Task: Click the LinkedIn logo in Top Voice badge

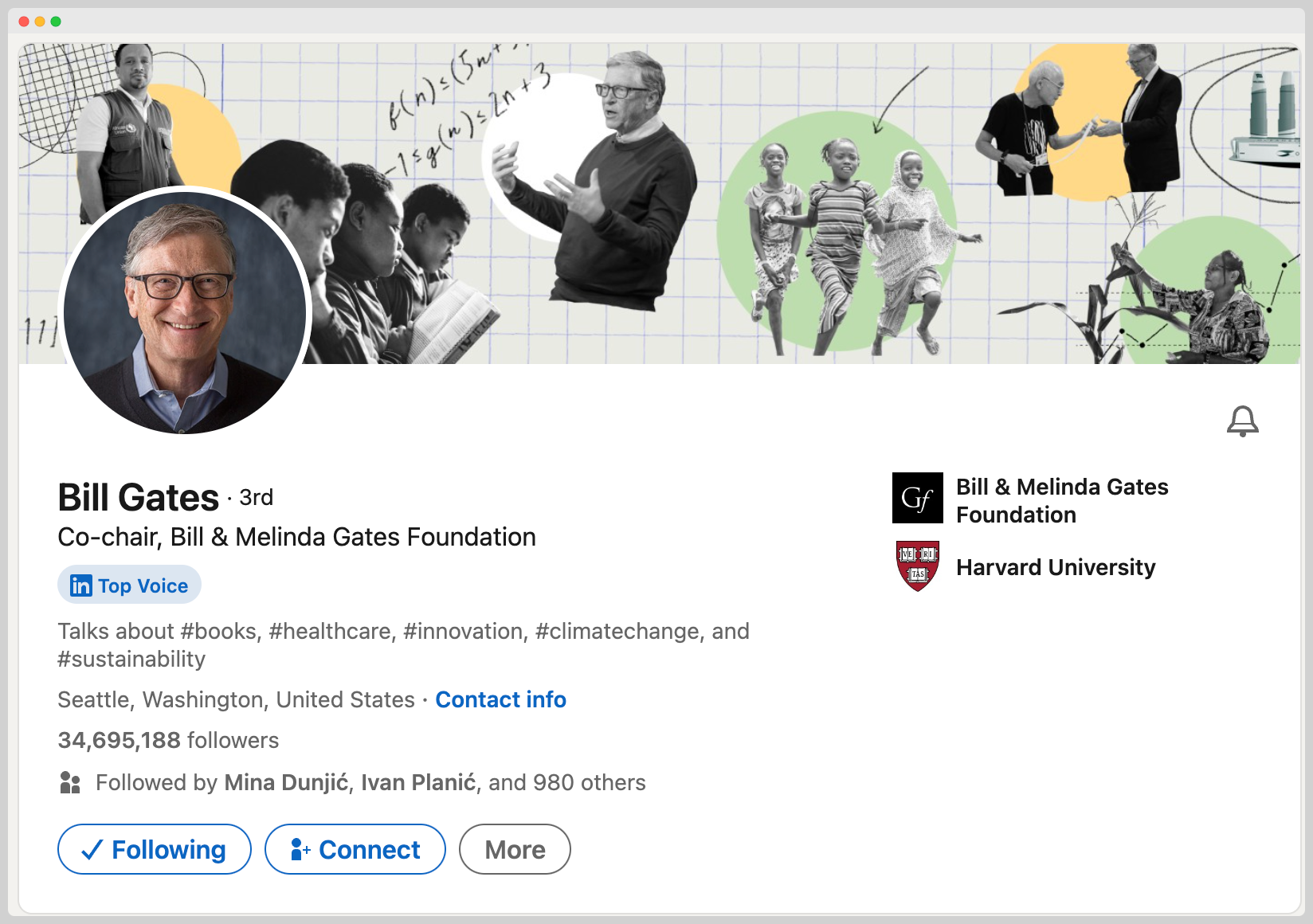Action: (x=80, y=585)
